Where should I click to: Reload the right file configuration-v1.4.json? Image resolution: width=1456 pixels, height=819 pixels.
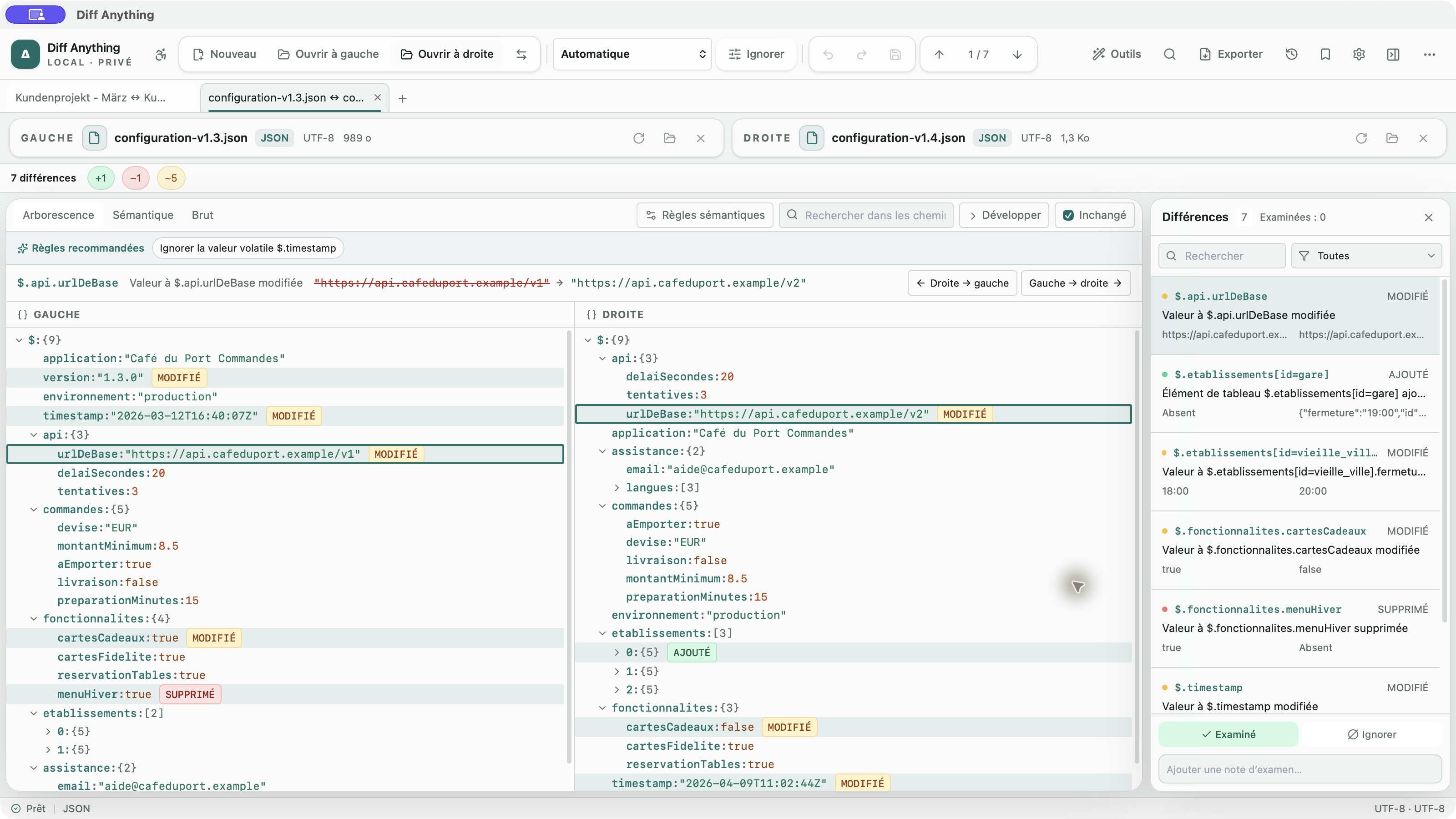[1361, 138]
